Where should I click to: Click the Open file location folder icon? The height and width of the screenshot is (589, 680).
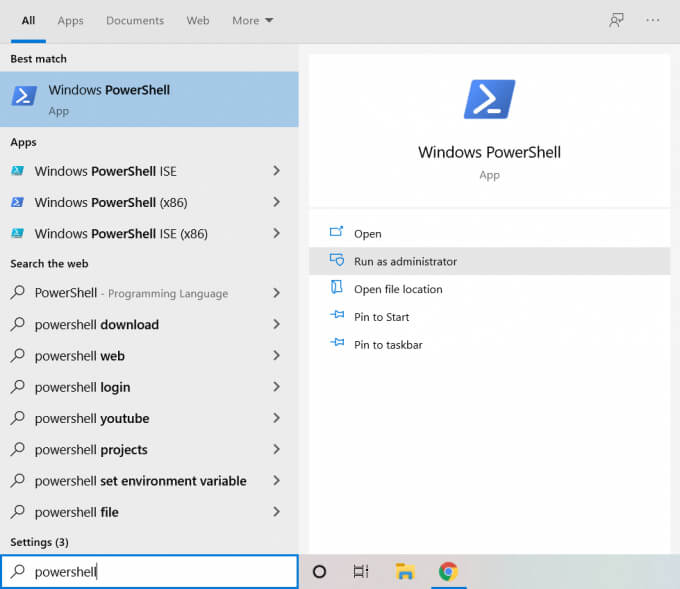click(337, 287)
